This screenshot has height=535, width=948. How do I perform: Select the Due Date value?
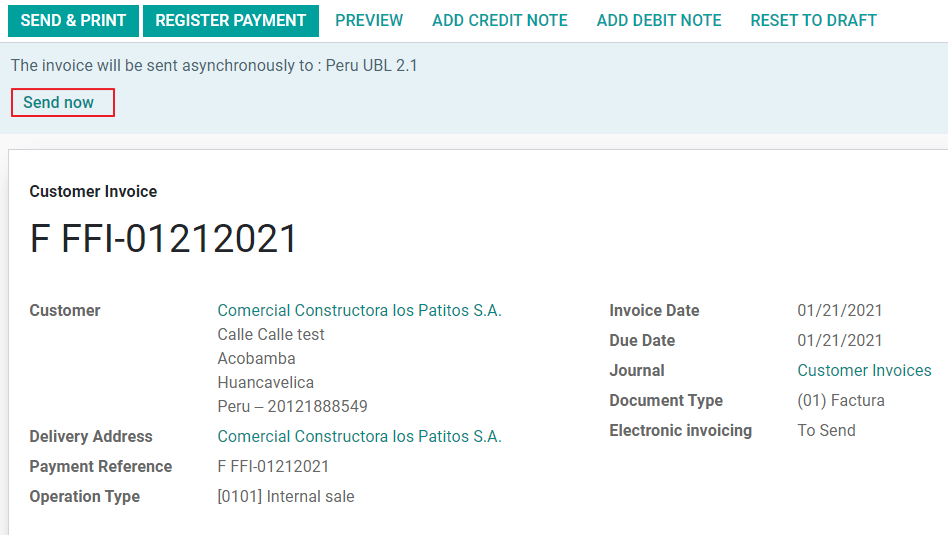pos(839,340)
